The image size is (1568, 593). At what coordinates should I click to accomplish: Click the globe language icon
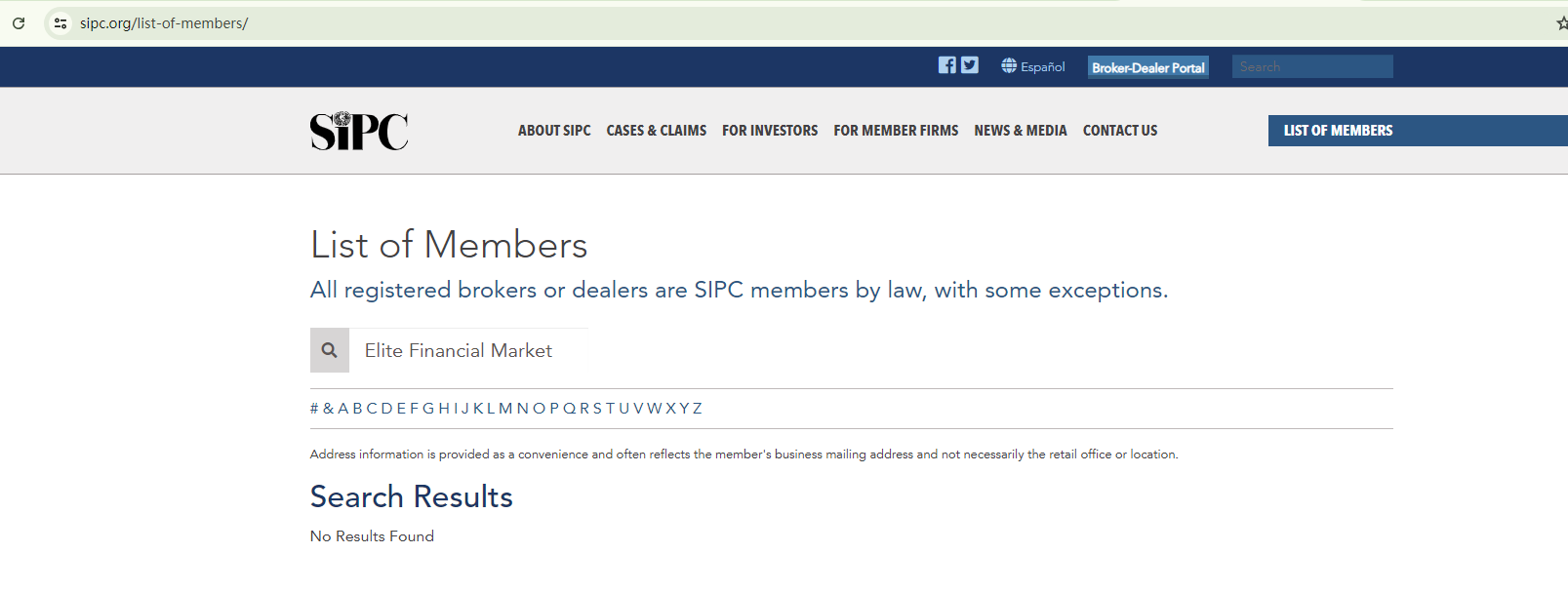point(1009,65)
